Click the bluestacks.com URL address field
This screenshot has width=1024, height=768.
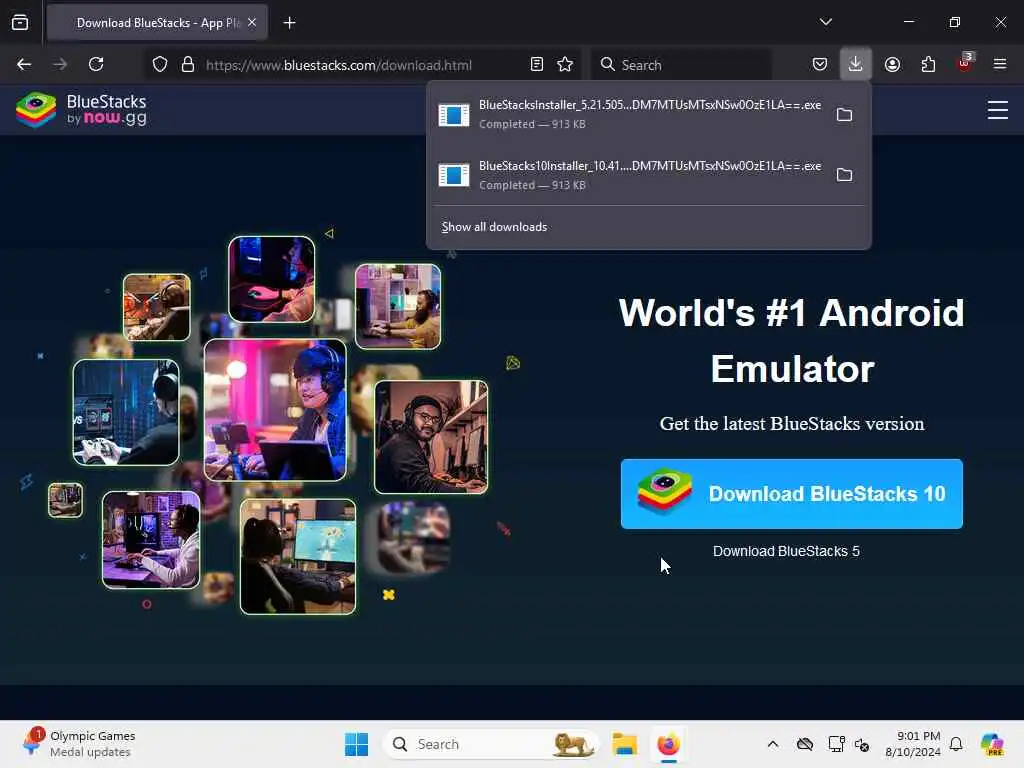pos(339,65)
